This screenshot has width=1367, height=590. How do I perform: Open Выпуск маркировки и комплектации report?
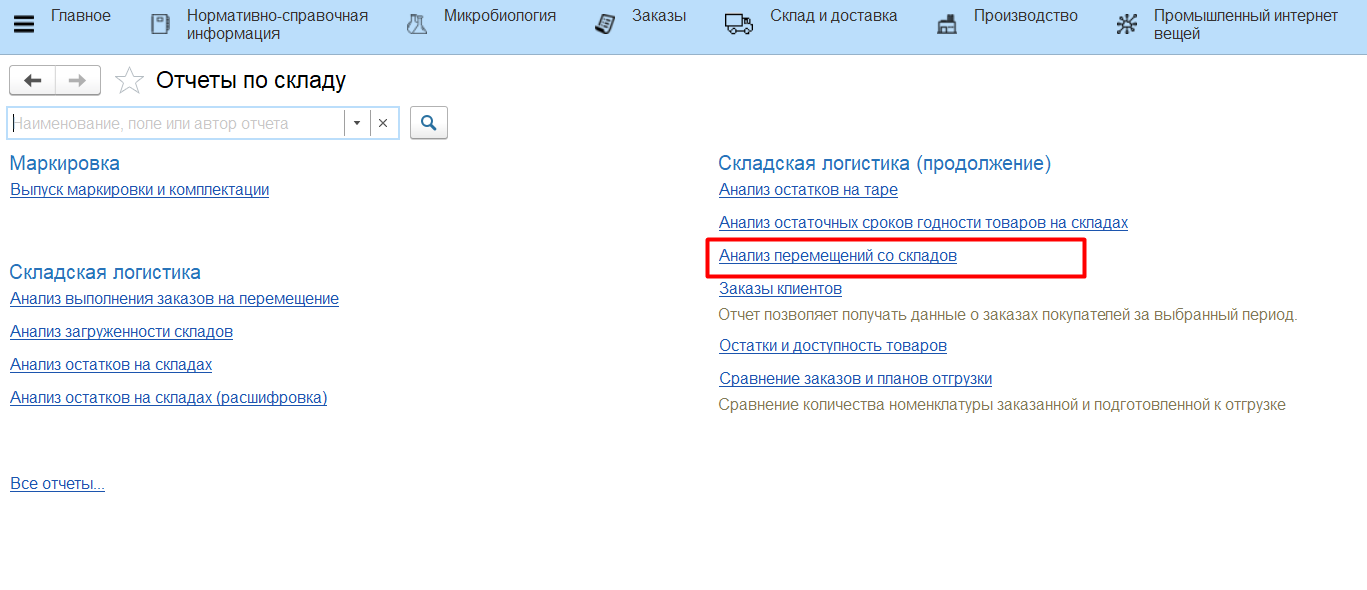(x=139, y=190)
